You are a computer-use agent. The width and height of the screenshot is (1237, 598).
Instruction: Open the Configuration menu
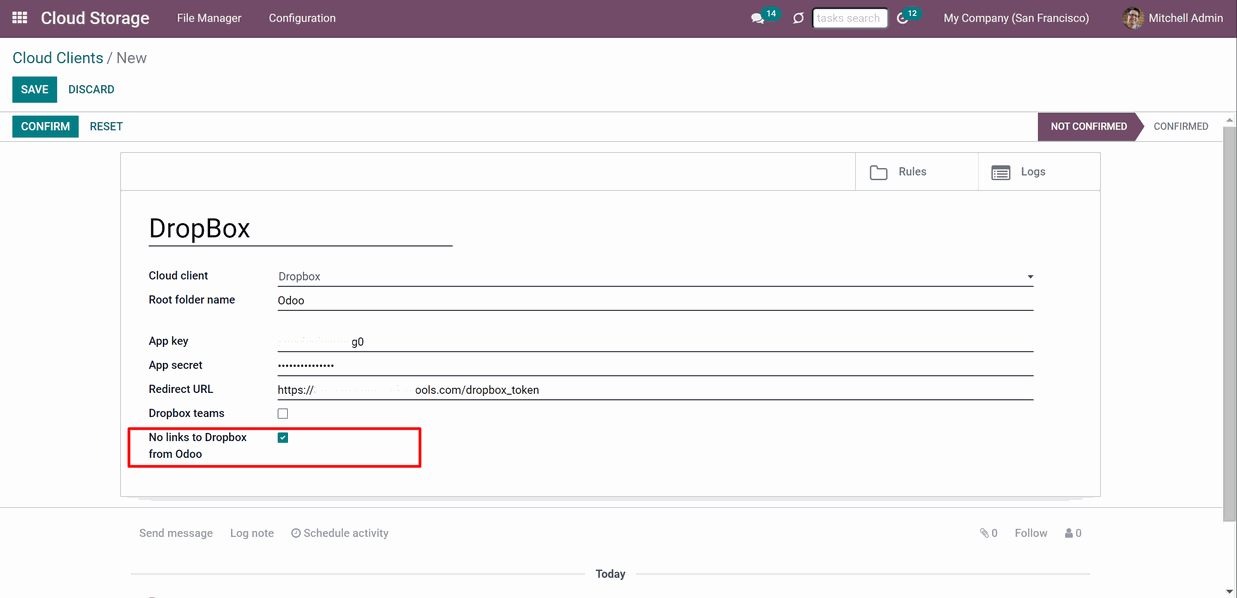tap(302, 18)
